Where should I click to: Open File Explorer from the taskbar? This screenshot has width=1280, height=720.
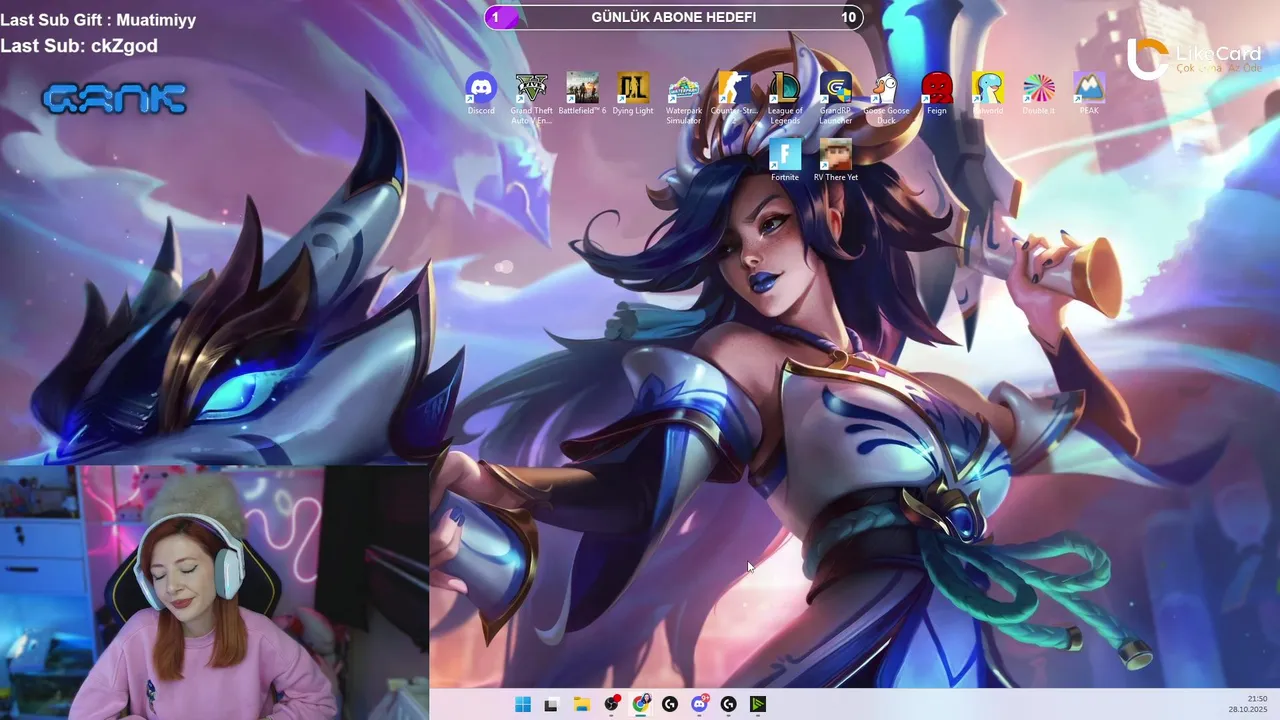point(581,704)
